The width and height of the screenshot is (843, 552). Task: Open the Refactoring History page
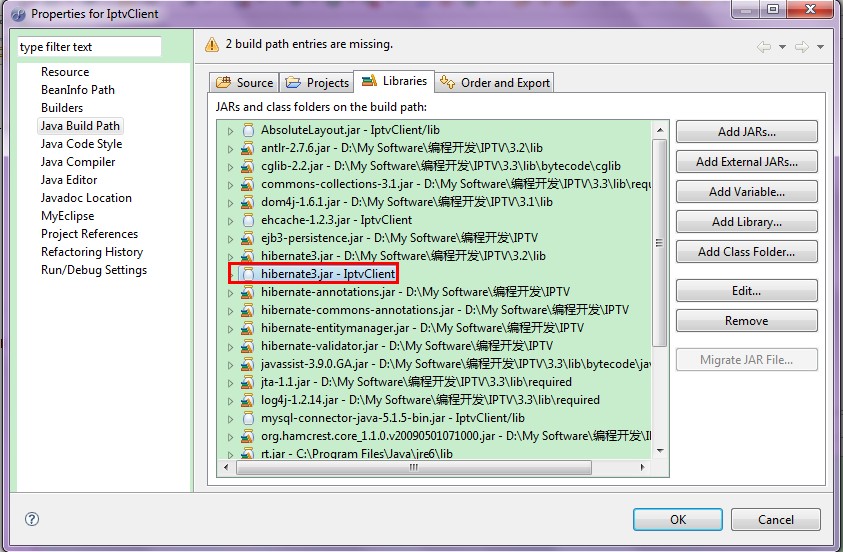click(92, 252)
